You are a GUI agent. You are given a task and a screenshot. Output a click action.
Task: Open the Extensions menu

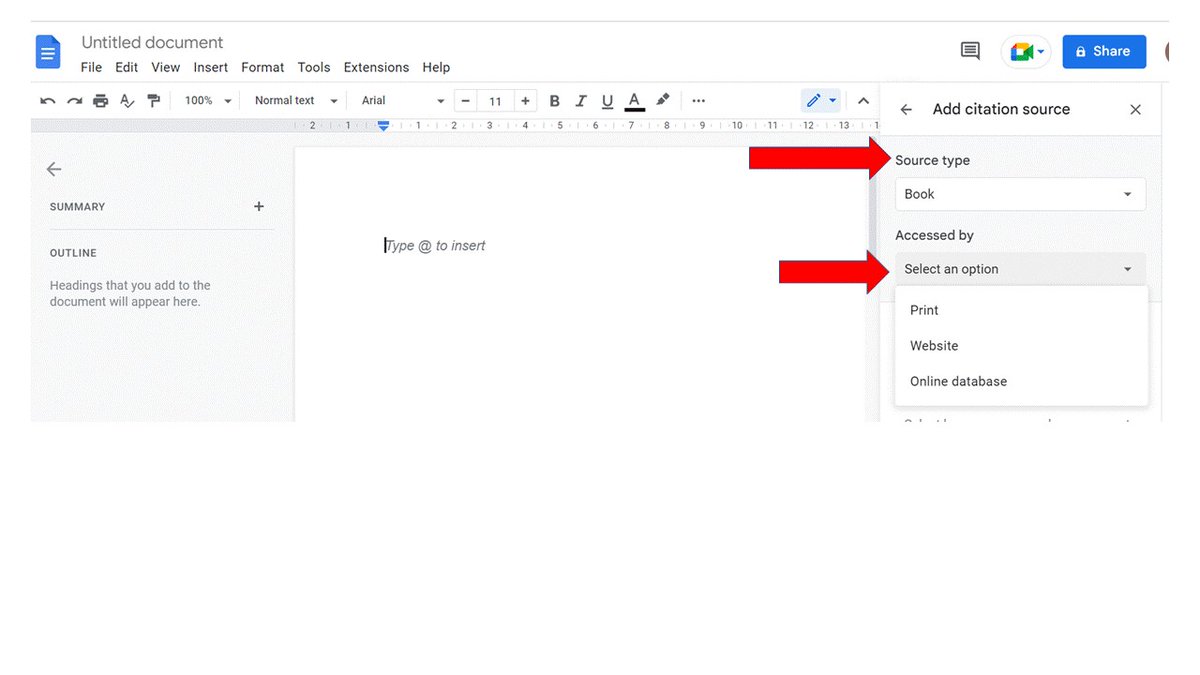pyautogui.click(x=376, y=67)
